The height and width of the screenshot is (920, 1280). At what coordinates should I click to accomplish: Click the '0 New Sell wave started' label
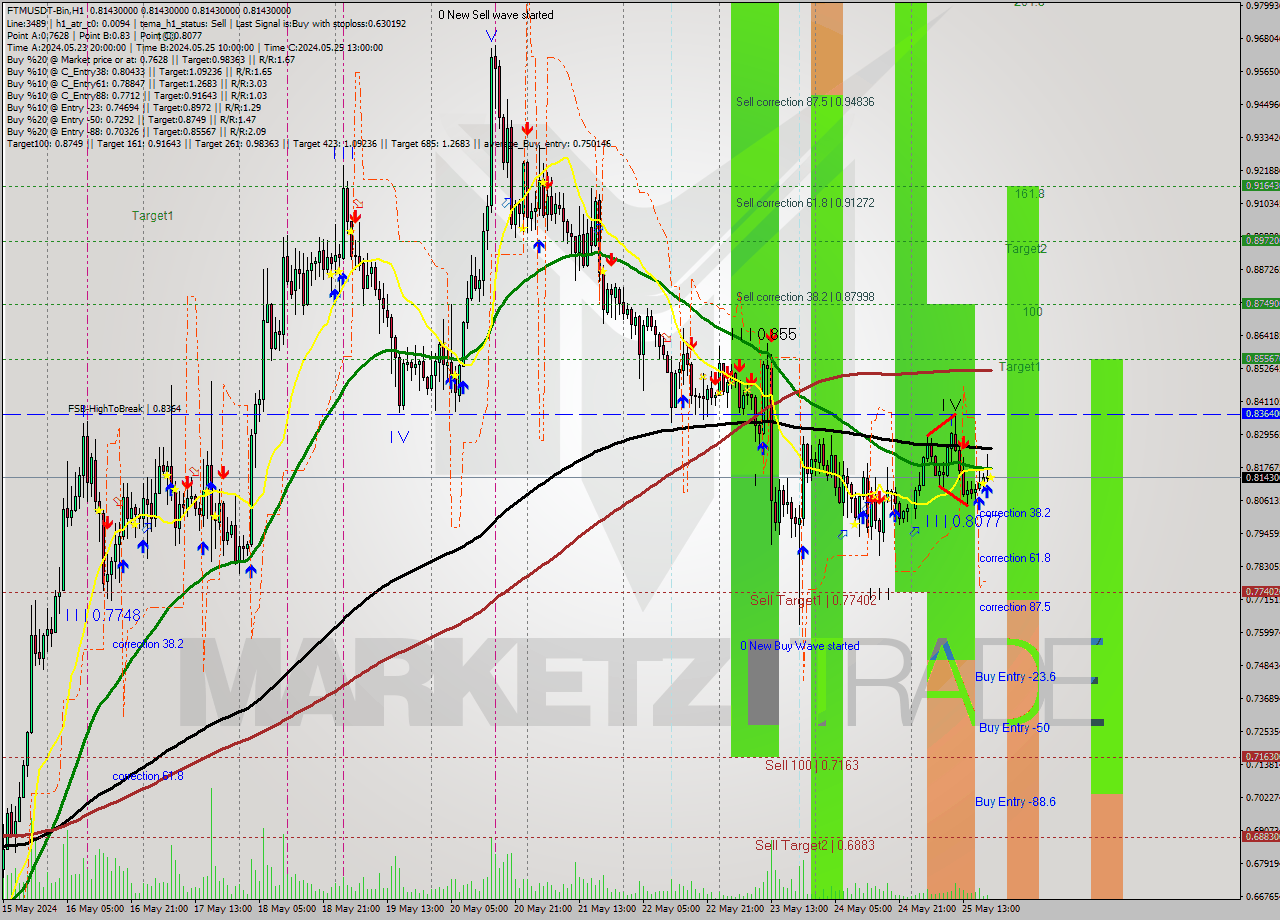pos(496,15)
